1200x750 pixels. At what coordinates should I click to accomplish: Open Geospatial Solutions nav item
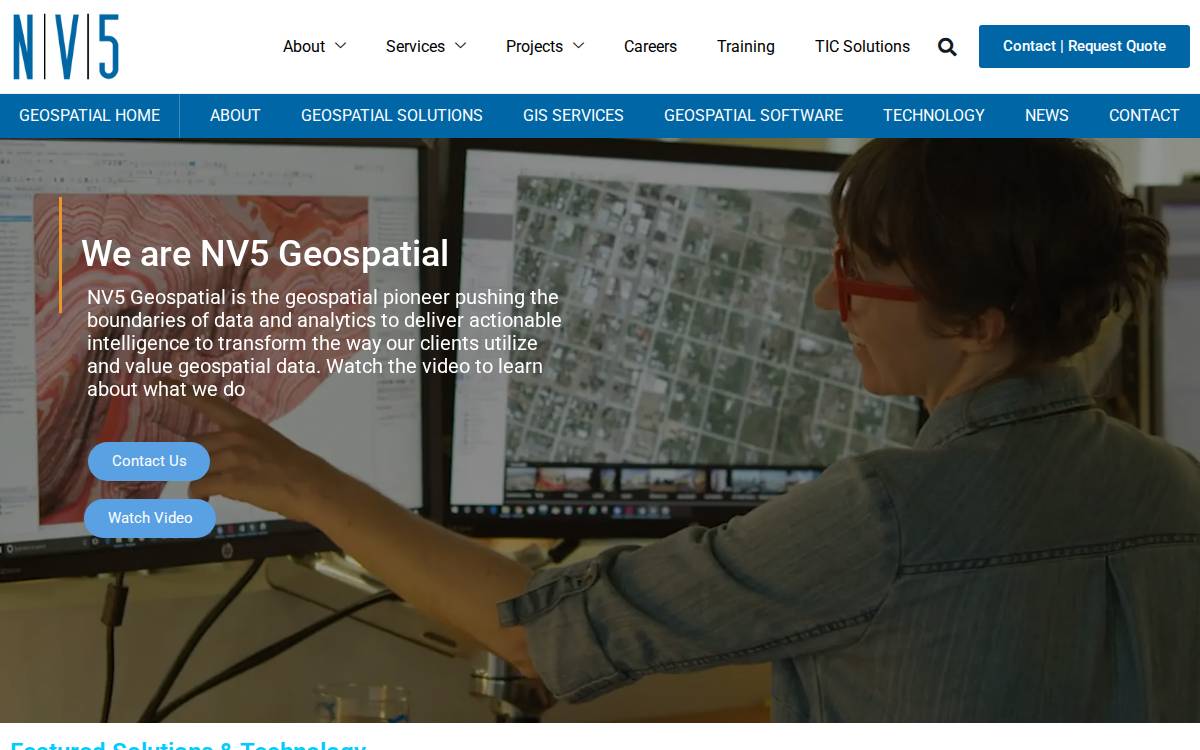392,115
